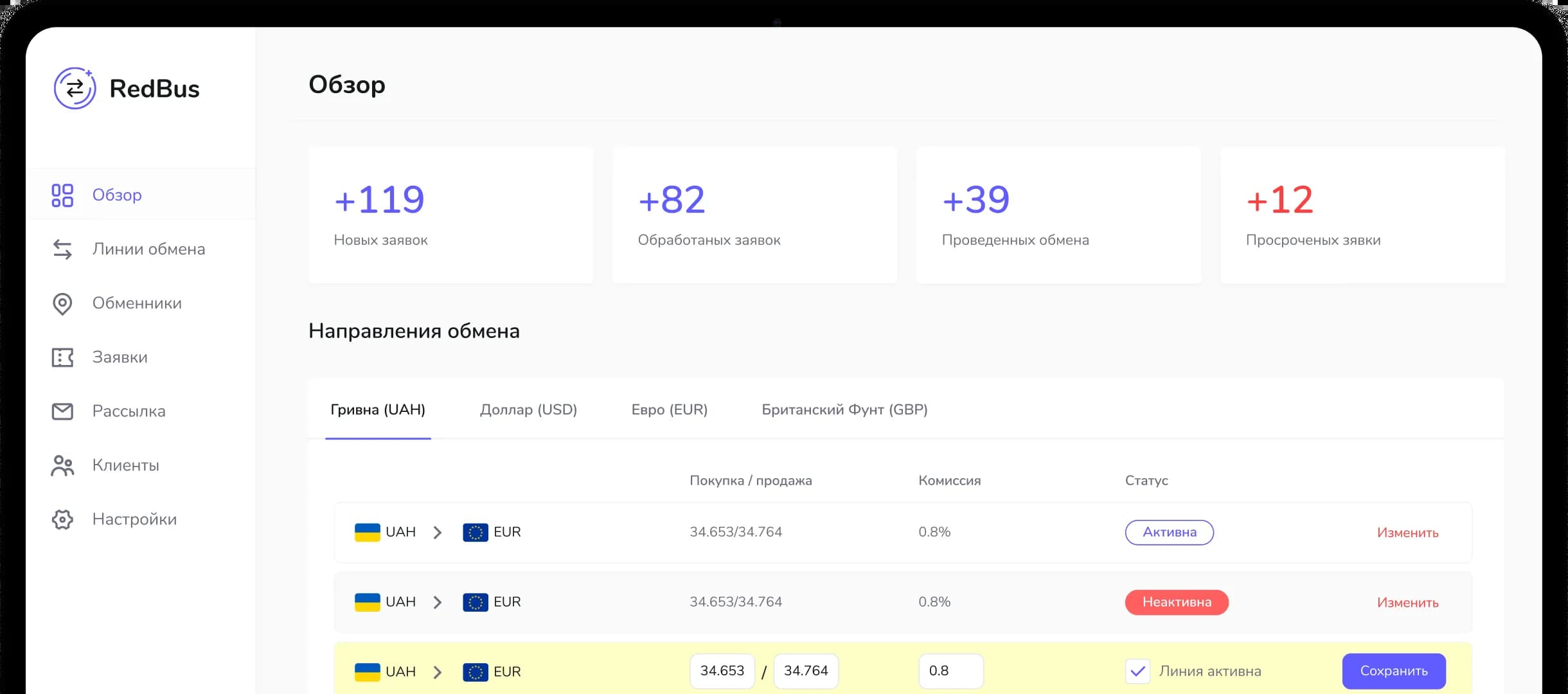Viewport: 1568px width, 694px height.
Task: Click the +119 Новых заявок card
Action: pos(451,215)
